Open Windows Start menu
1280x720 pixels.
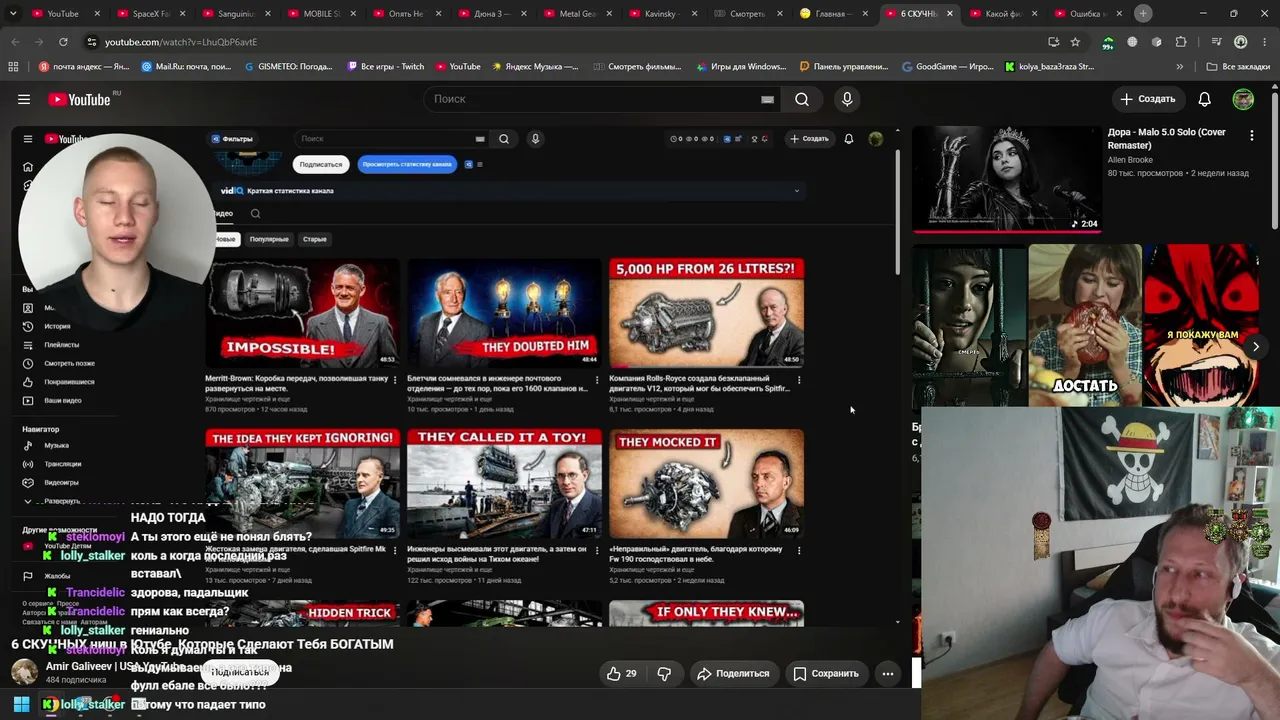click(x=21, y=704)
